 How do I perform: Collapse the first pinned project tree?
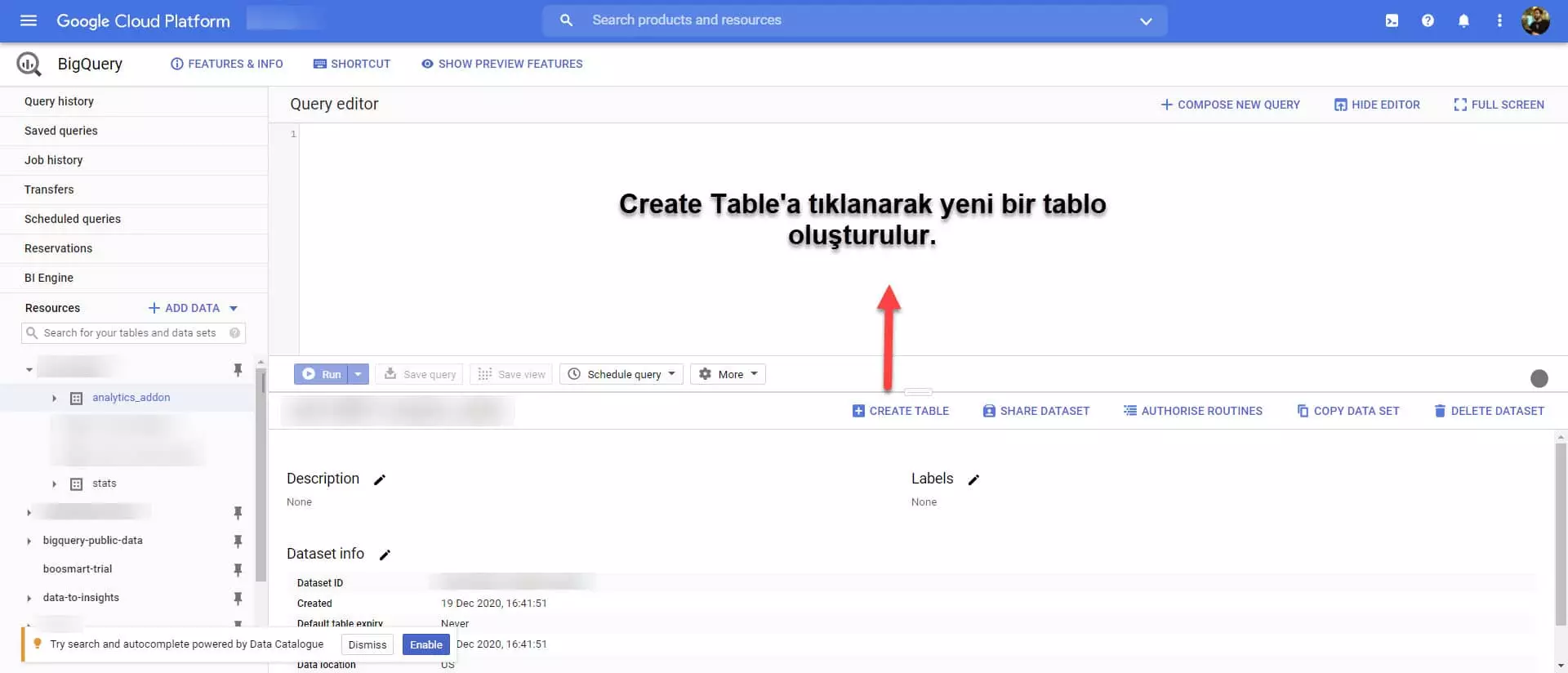coord(29,370)
